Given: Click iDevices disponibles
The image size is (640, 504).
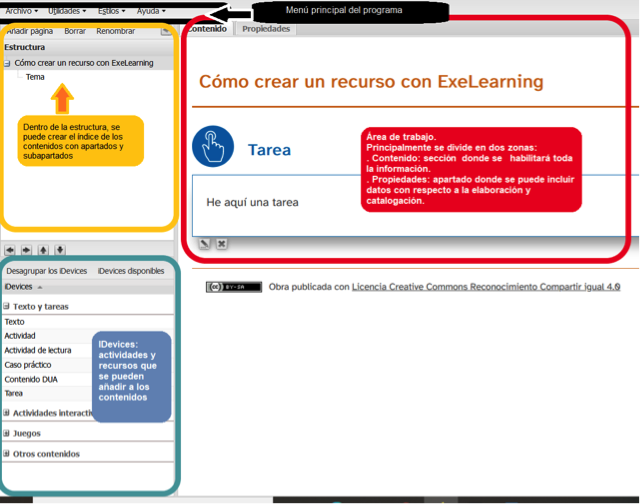Looking at the screenshot, I should (x=131, y=271).
